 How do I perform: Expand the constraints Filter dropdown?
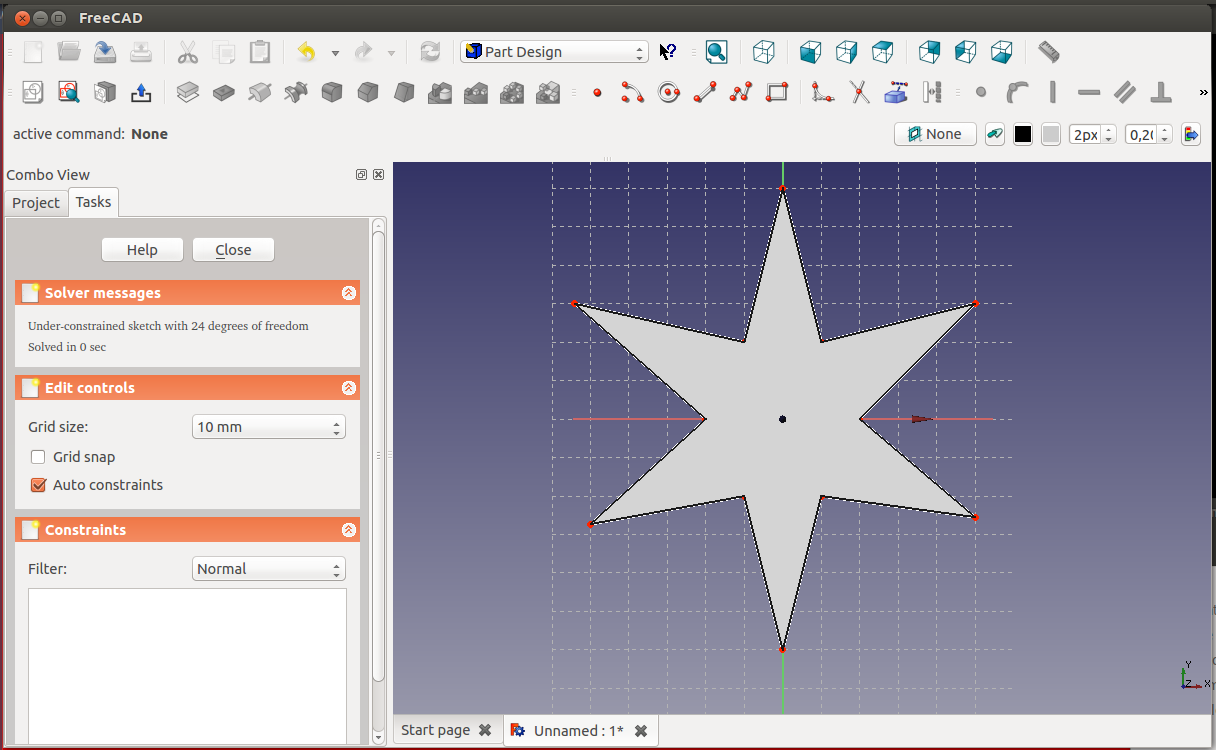[268, 569]
